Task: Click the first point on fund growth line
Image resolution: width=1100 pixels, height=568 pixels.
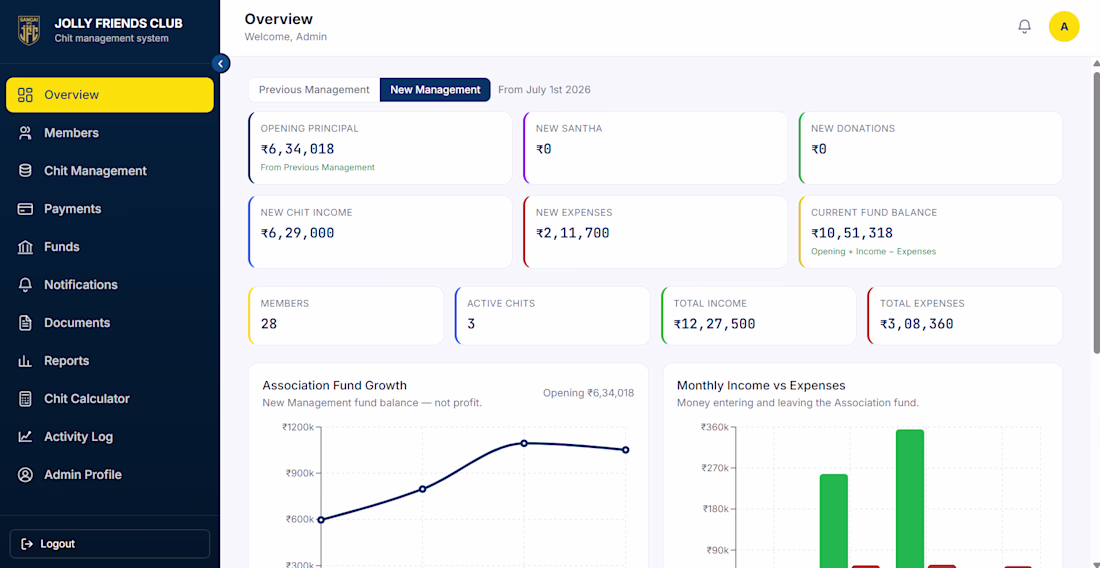Action: tap(321, 520)
